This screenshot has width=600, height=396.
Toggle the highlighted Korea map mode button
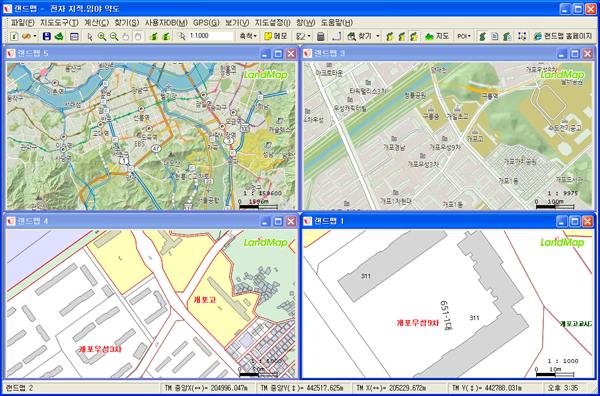414,36
